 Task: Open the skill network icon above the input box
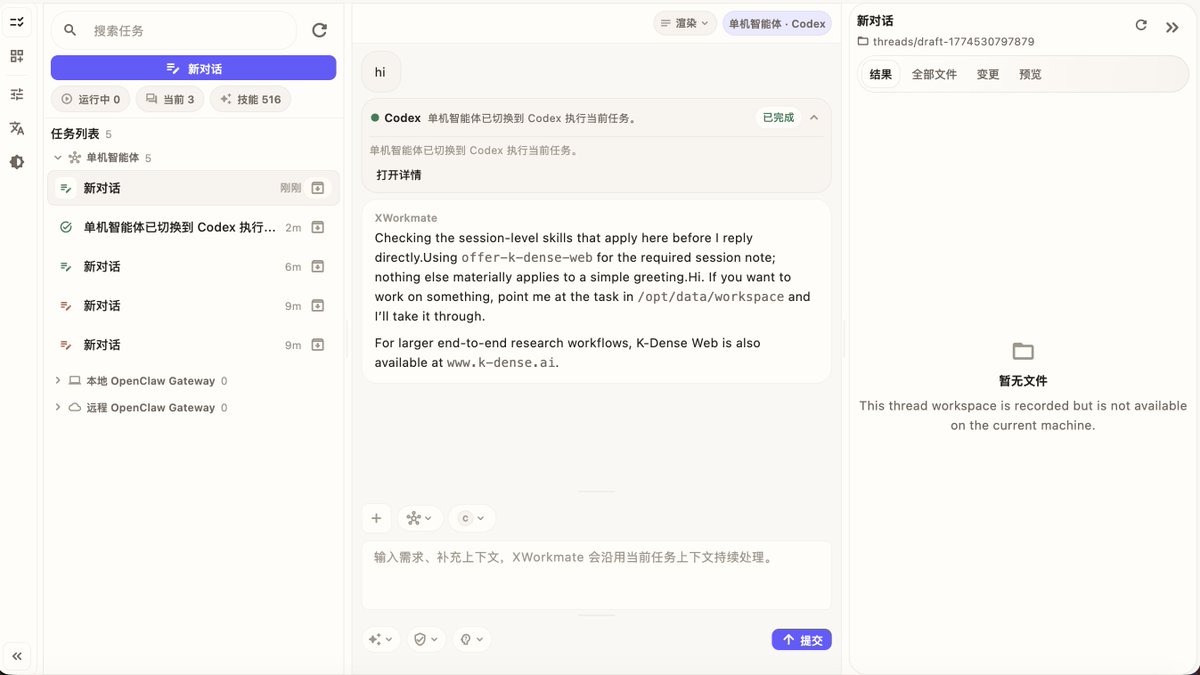pyautogui.click(x=415, y=518)
